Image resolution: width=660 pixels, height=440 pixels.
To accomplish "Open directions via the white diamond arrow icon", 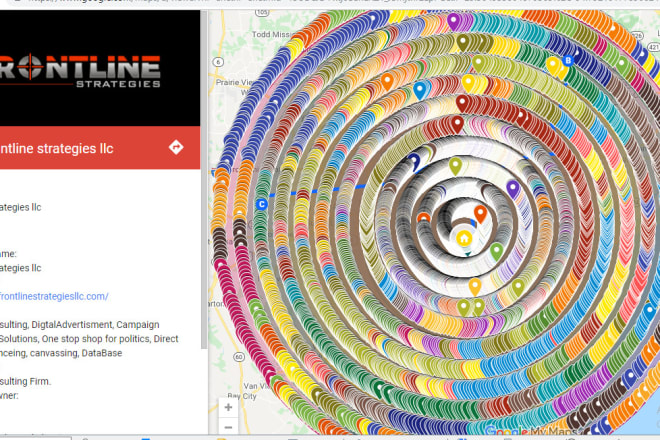I will [x=176, y=147].
